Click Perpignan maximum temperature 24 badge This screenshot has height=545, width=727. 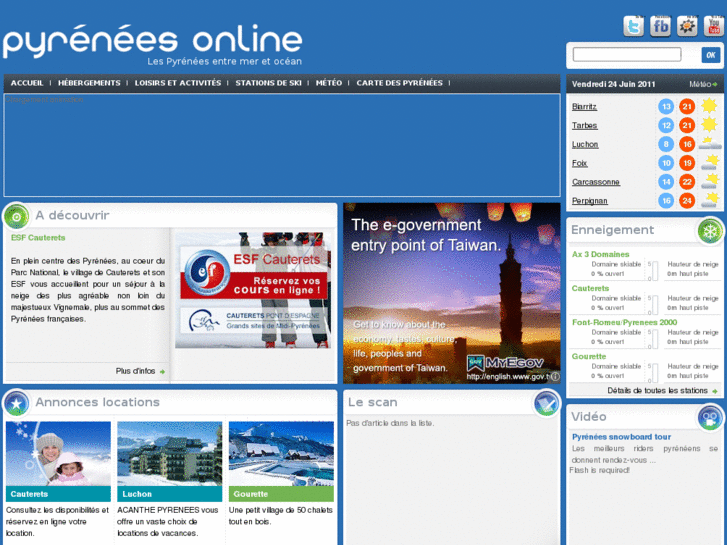pos(687,201)
